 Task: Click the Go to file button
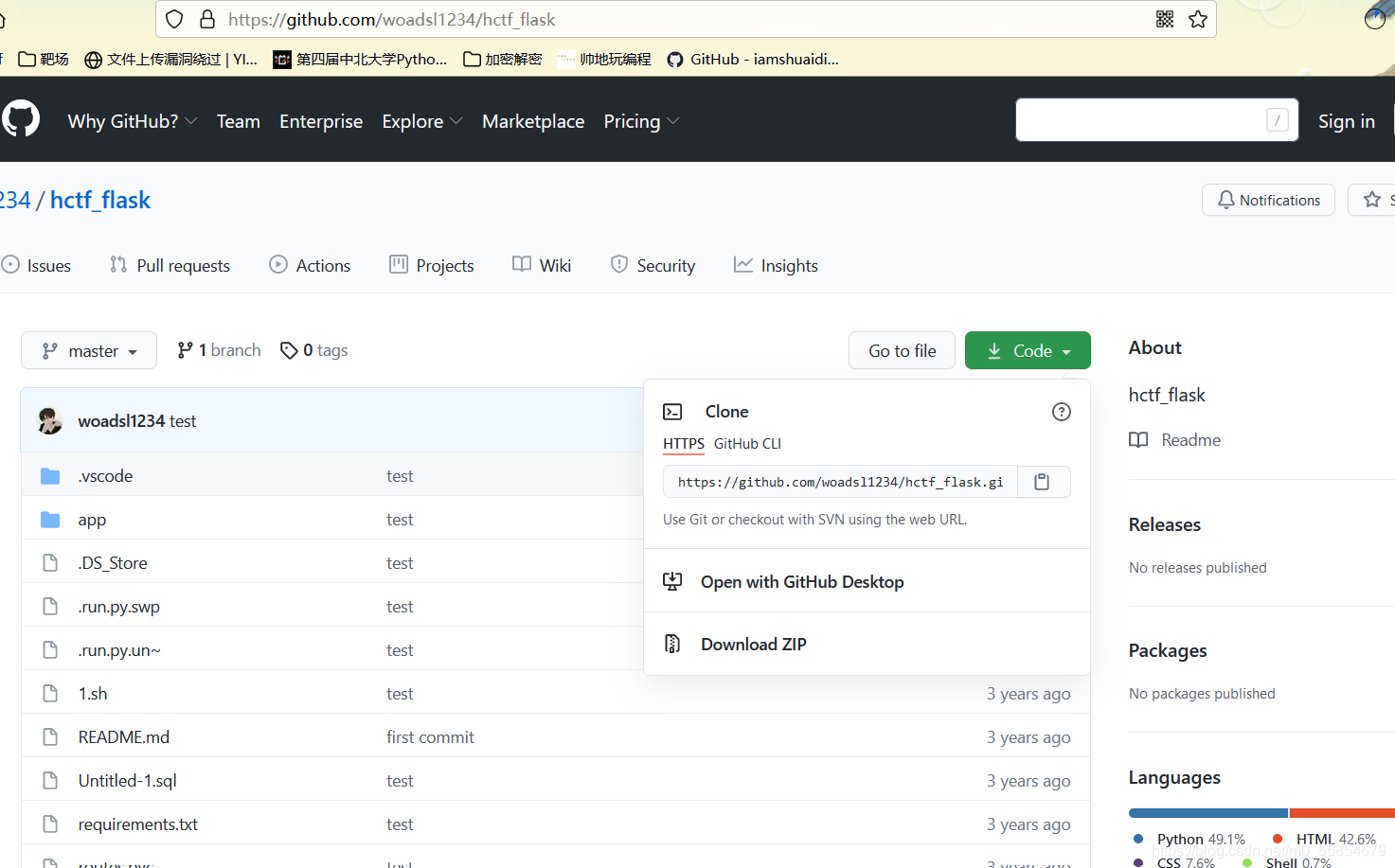903,350
